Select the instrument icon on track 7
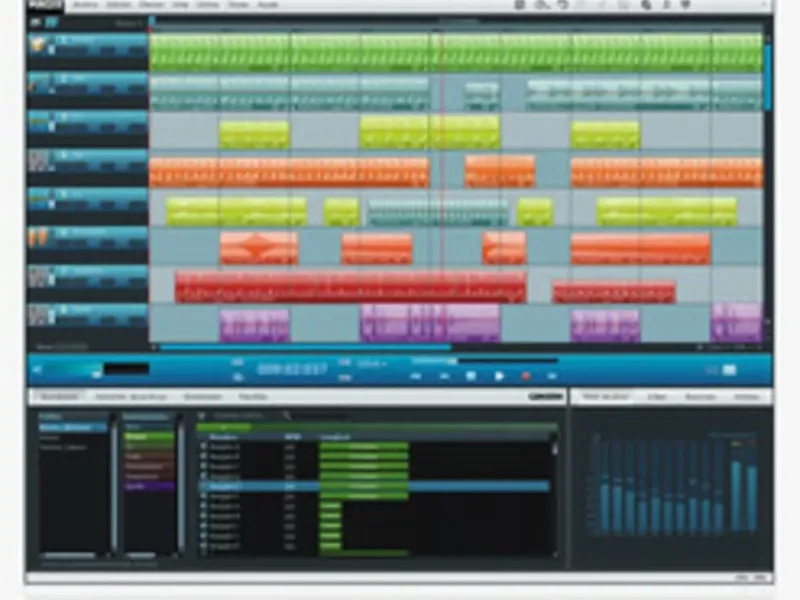Screen dimensions: 800x600 click(37, 277)
